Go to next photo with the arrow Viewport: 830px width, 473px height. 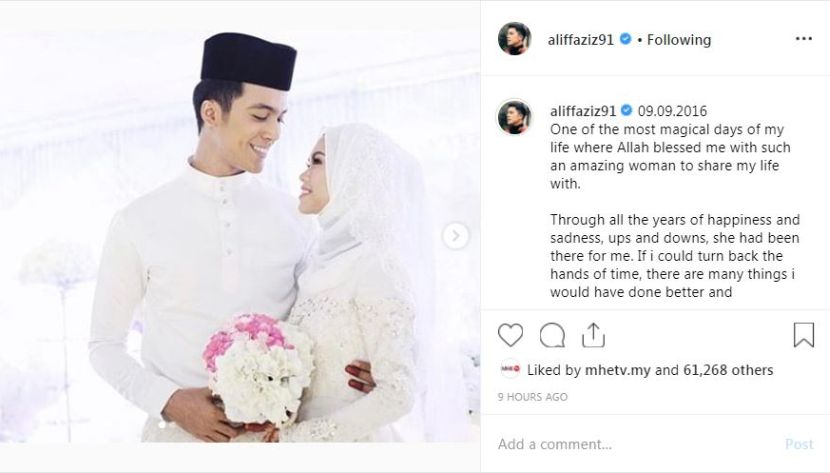pyautogui.click(x=455, y=236)
